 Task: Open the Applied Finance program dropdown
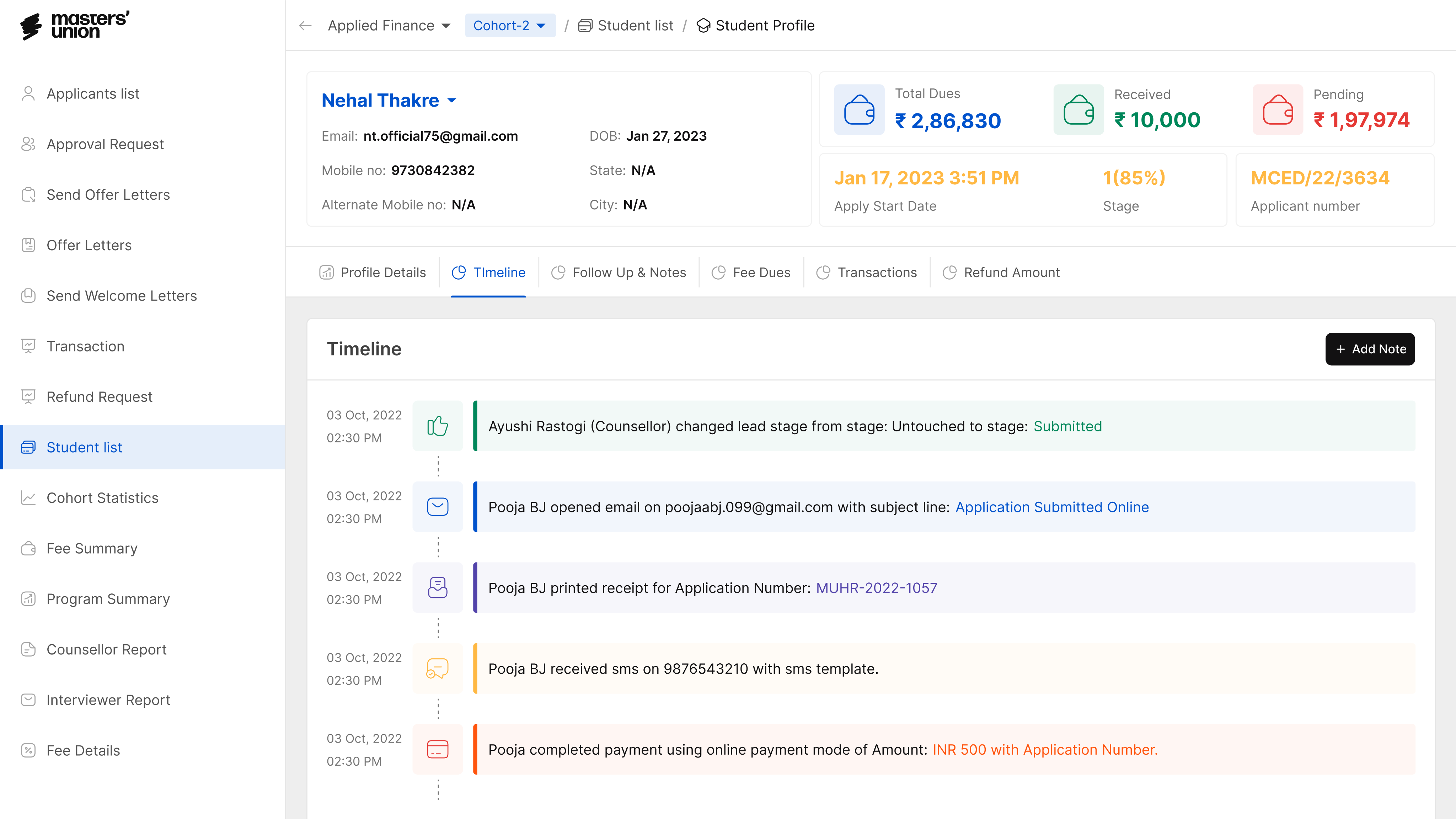389,26
